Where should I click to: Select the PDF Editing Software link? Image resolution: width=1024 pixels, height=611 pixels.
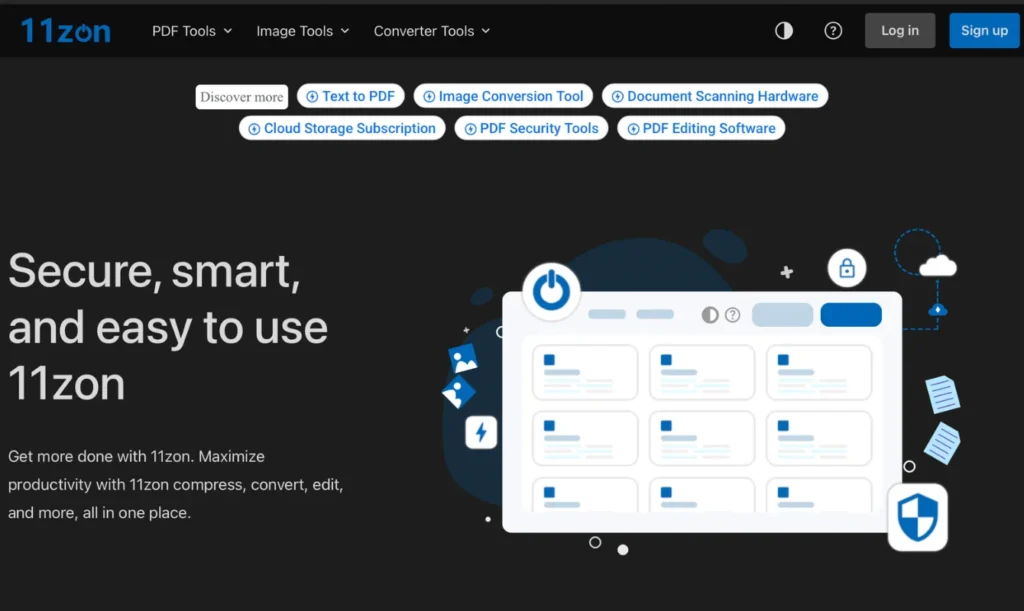[x=701, y=129]
